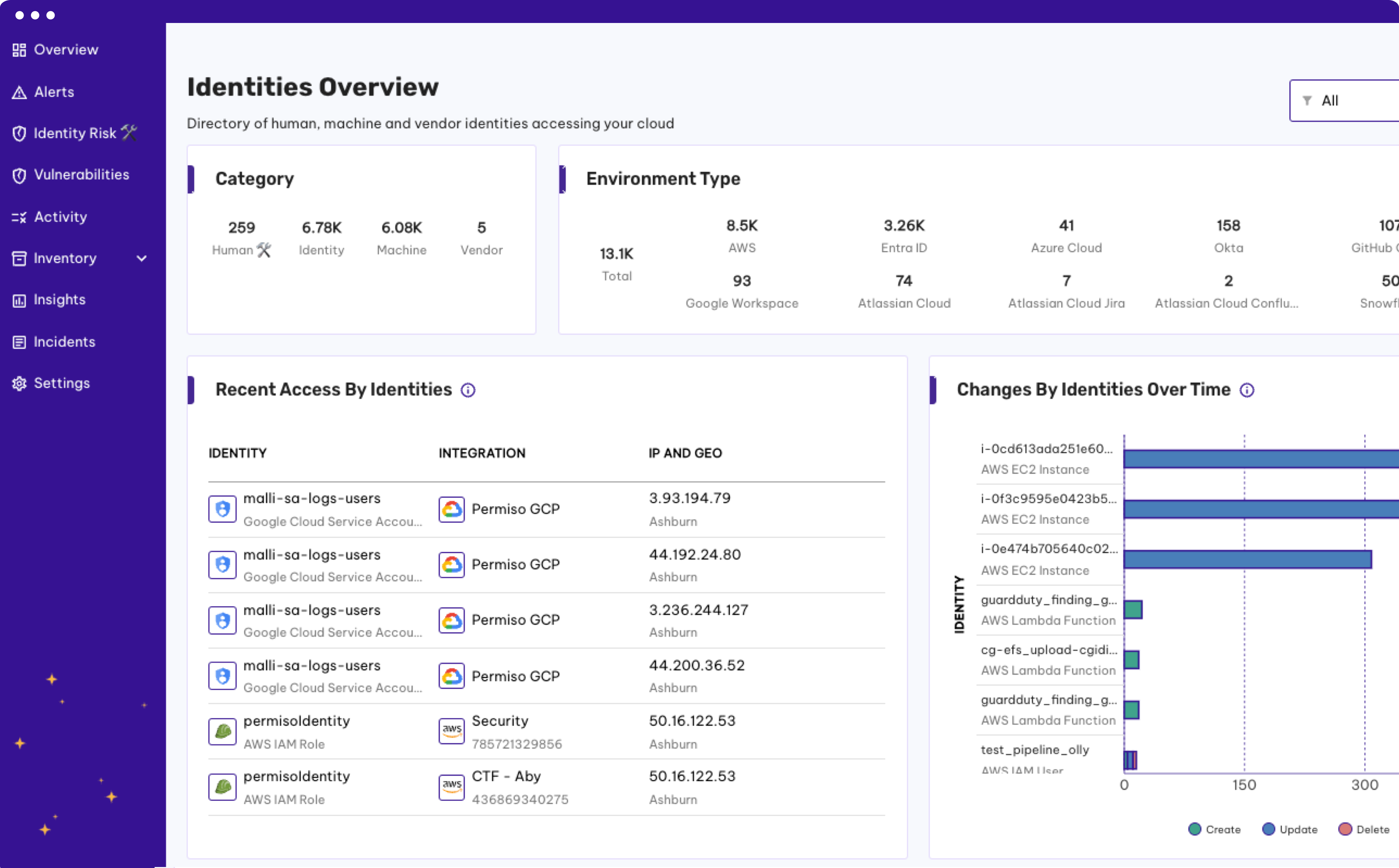Click the Activity icon in sidebar
The image size is (1399, 868).
pos(19,217)
